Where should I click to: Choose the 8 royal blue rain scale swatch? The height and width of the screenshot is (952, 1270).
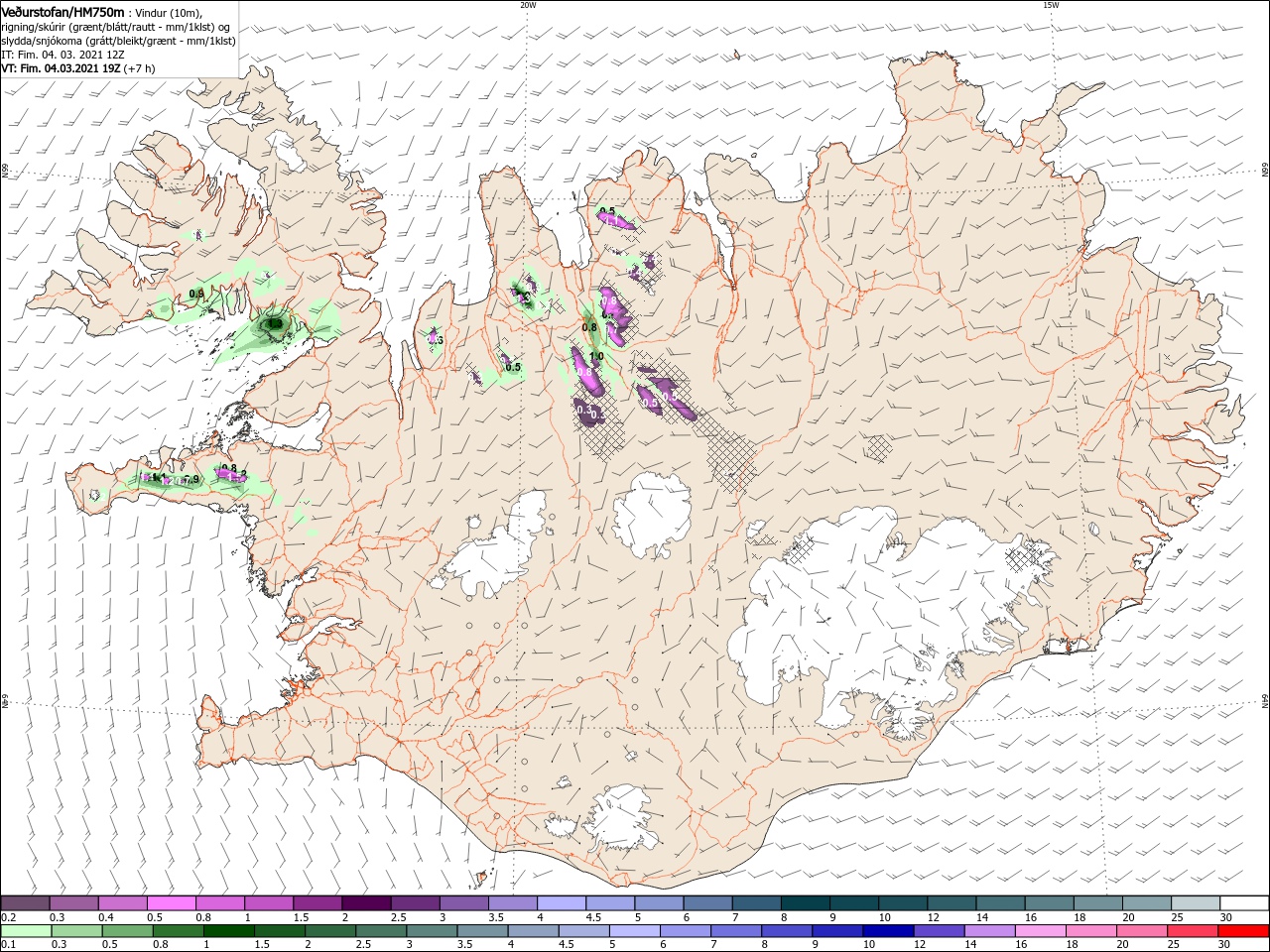(787, 931)
